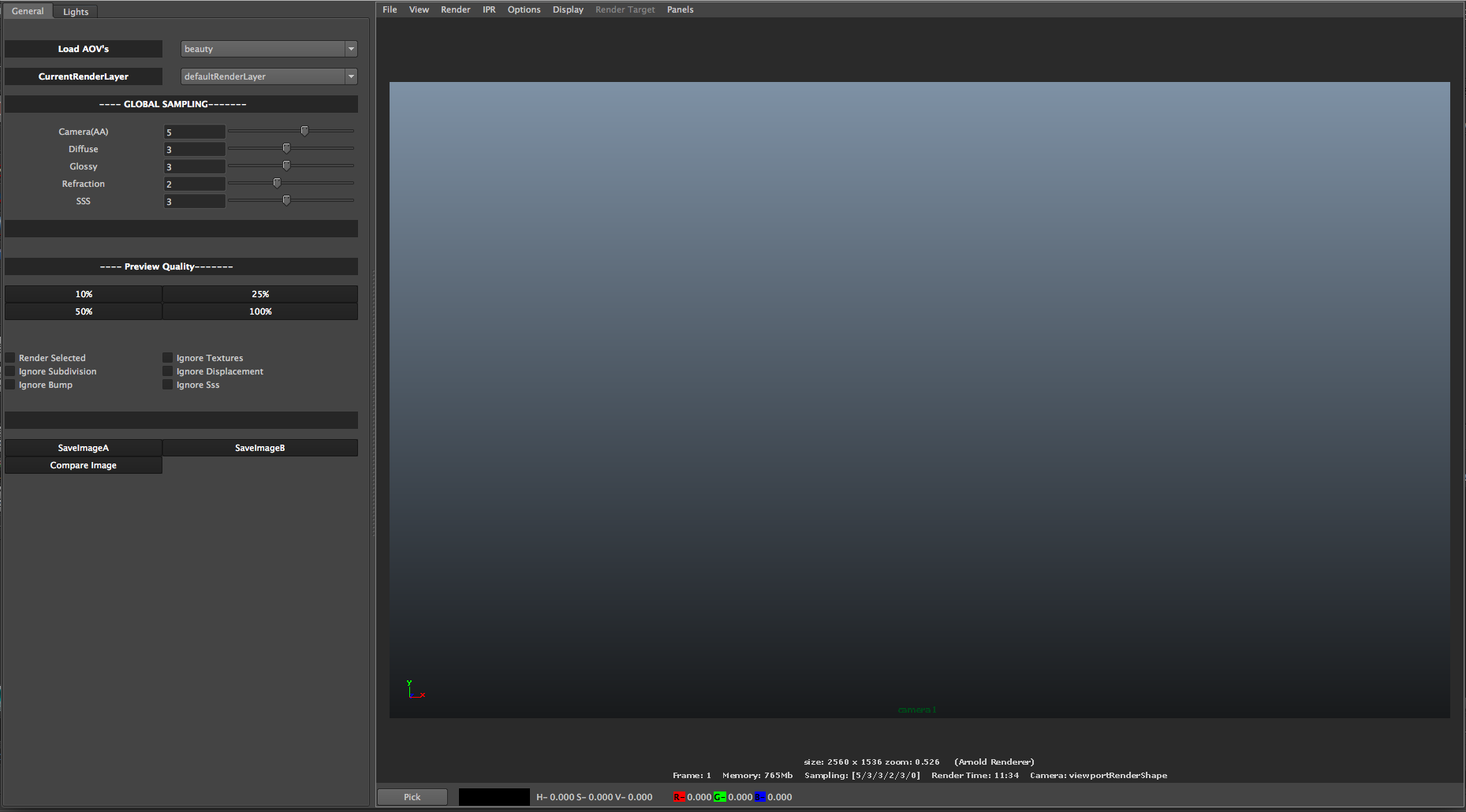Click the Diffuse samples value field
Image resolution: width=1466 pixels, height=812 pixels.
point(195,149)
